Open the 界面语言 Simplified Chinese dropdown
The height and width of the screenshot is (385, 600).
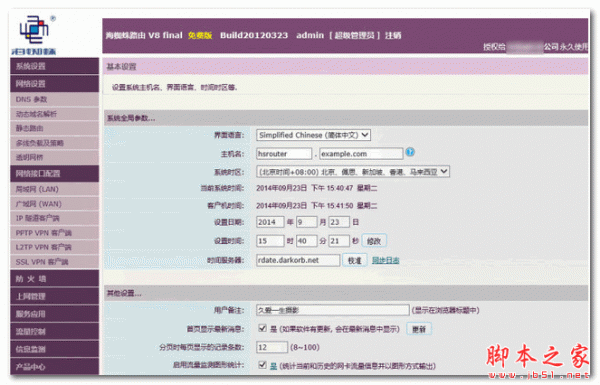tap(313, 135)
